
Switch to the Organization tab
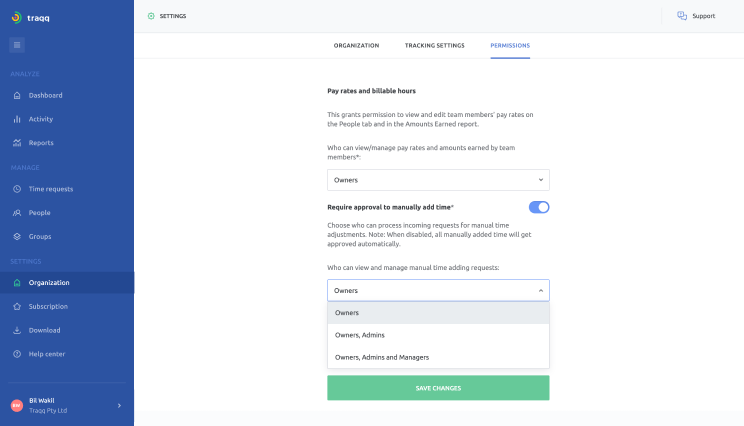click(x=356, y=46)
